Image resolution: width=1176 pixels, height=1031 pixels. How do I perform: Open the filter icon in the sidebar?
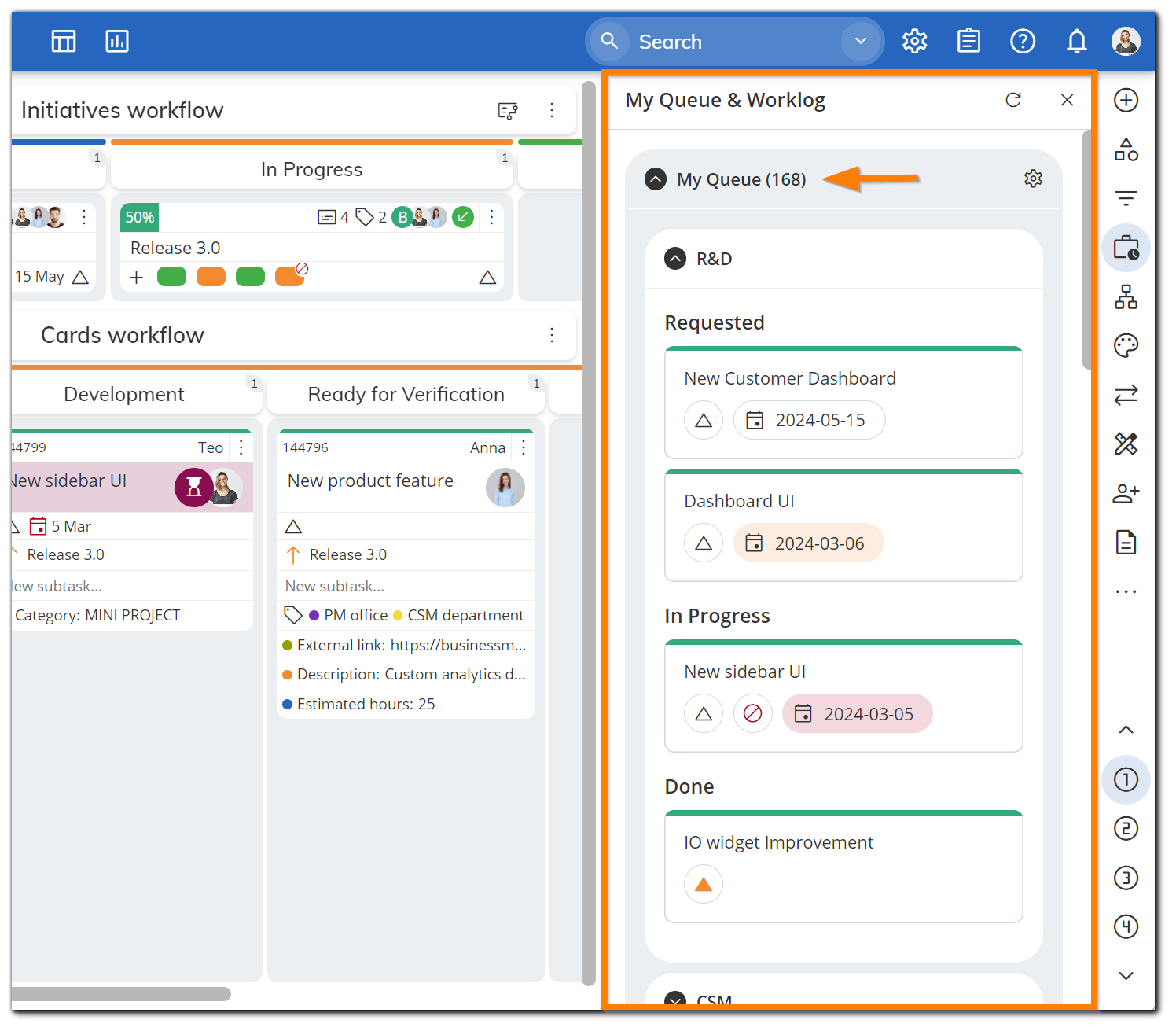coord(1126,198)
